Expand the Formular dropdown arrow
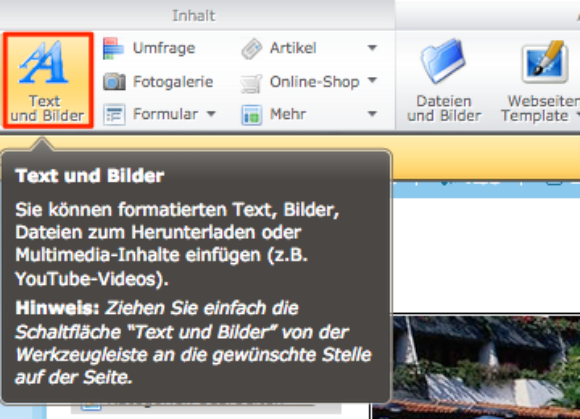This screenshot has height=419, width=580. [x=211, y=114]
